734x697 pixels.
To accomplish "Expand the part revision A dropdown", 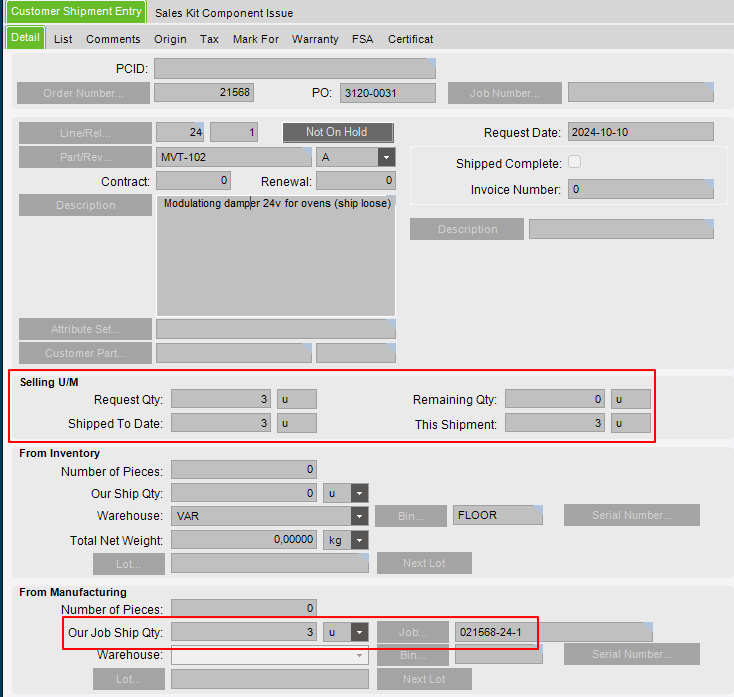I will point(386,157).
